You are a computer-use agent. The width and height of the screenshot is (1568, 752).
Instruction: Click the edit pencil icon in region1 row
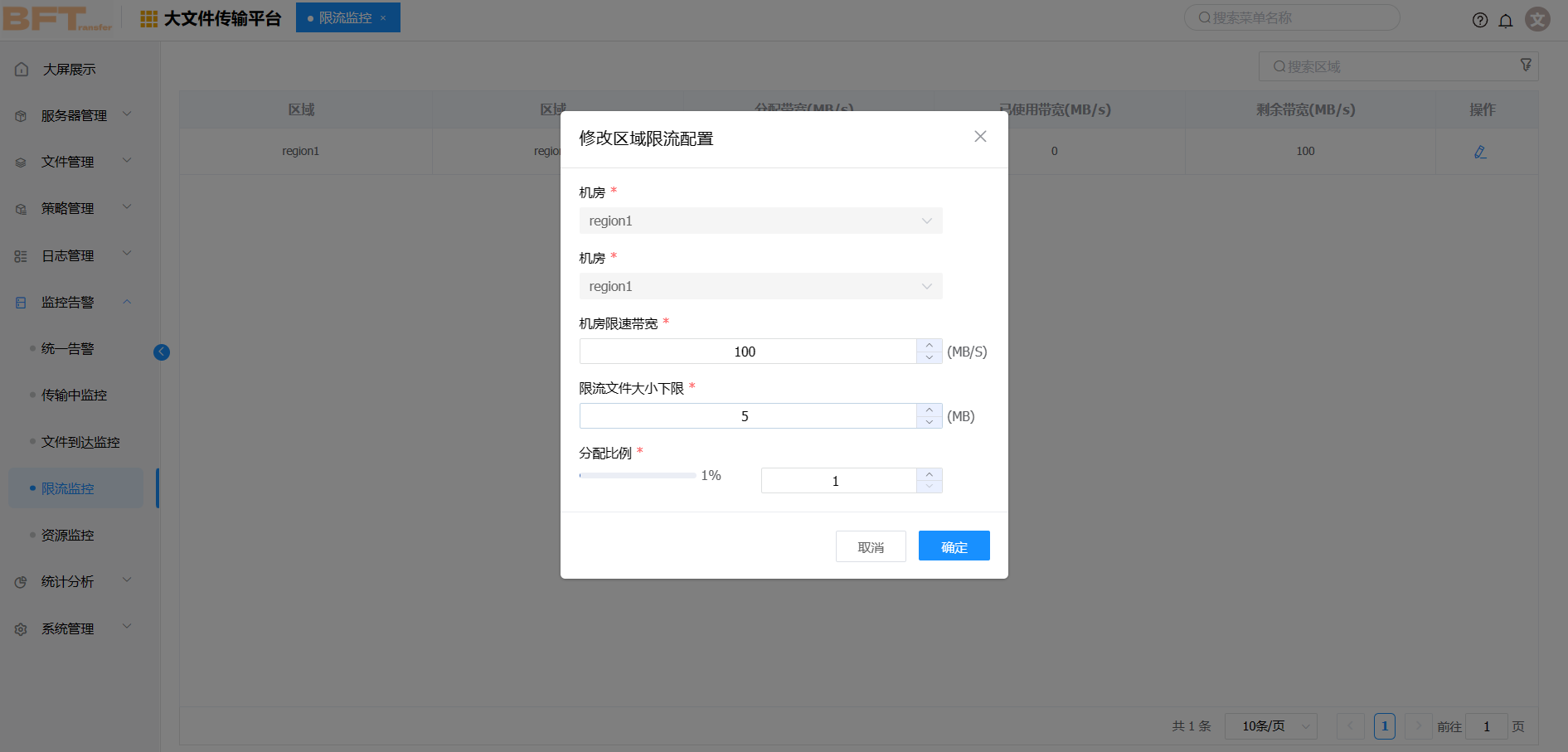(1480, 152)
